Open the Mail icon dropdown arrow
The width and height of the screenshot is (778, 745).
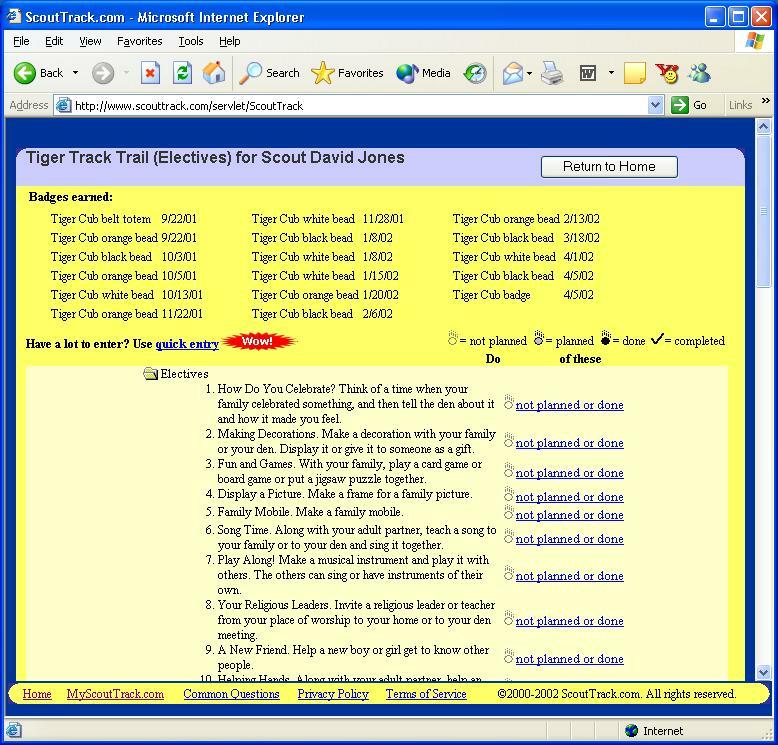pyautogui.click(x=529, y=73)
